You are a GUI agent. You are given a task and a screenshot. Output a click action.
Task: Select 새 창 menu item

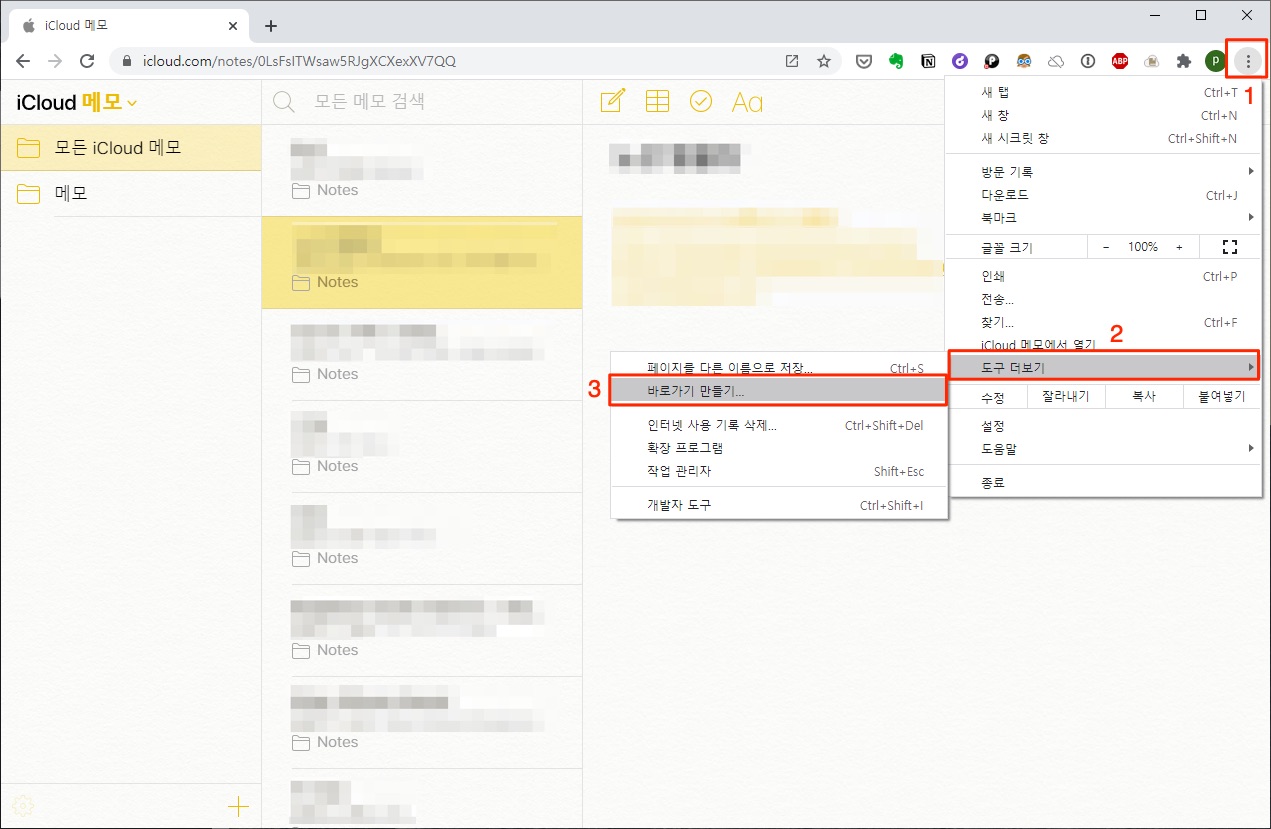click(1103, 115)
